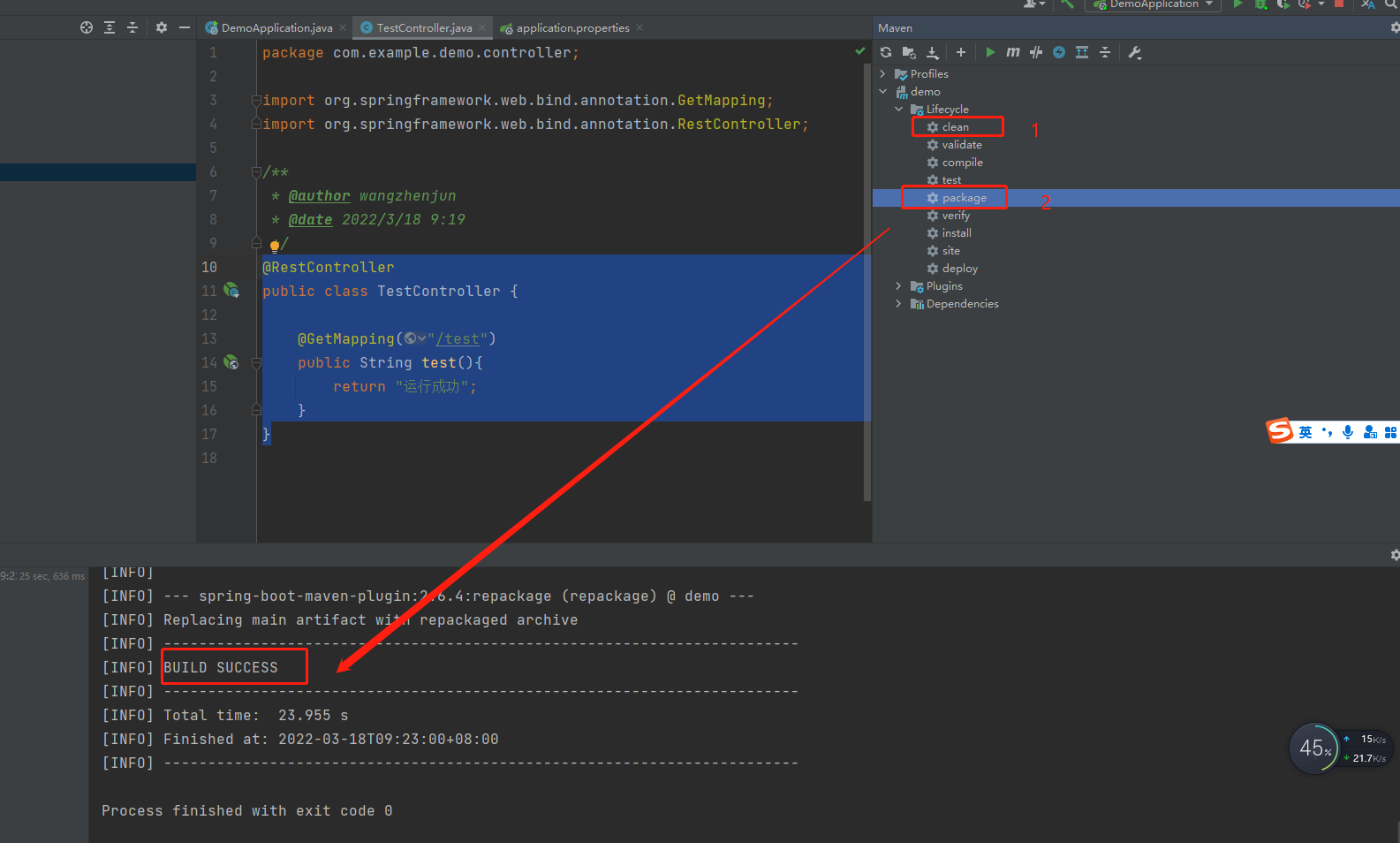The height and width of the screenshot is (843, 1400).
Task: Open the DemoApplication run configuration dropdown
Action: coord(1154,4)
